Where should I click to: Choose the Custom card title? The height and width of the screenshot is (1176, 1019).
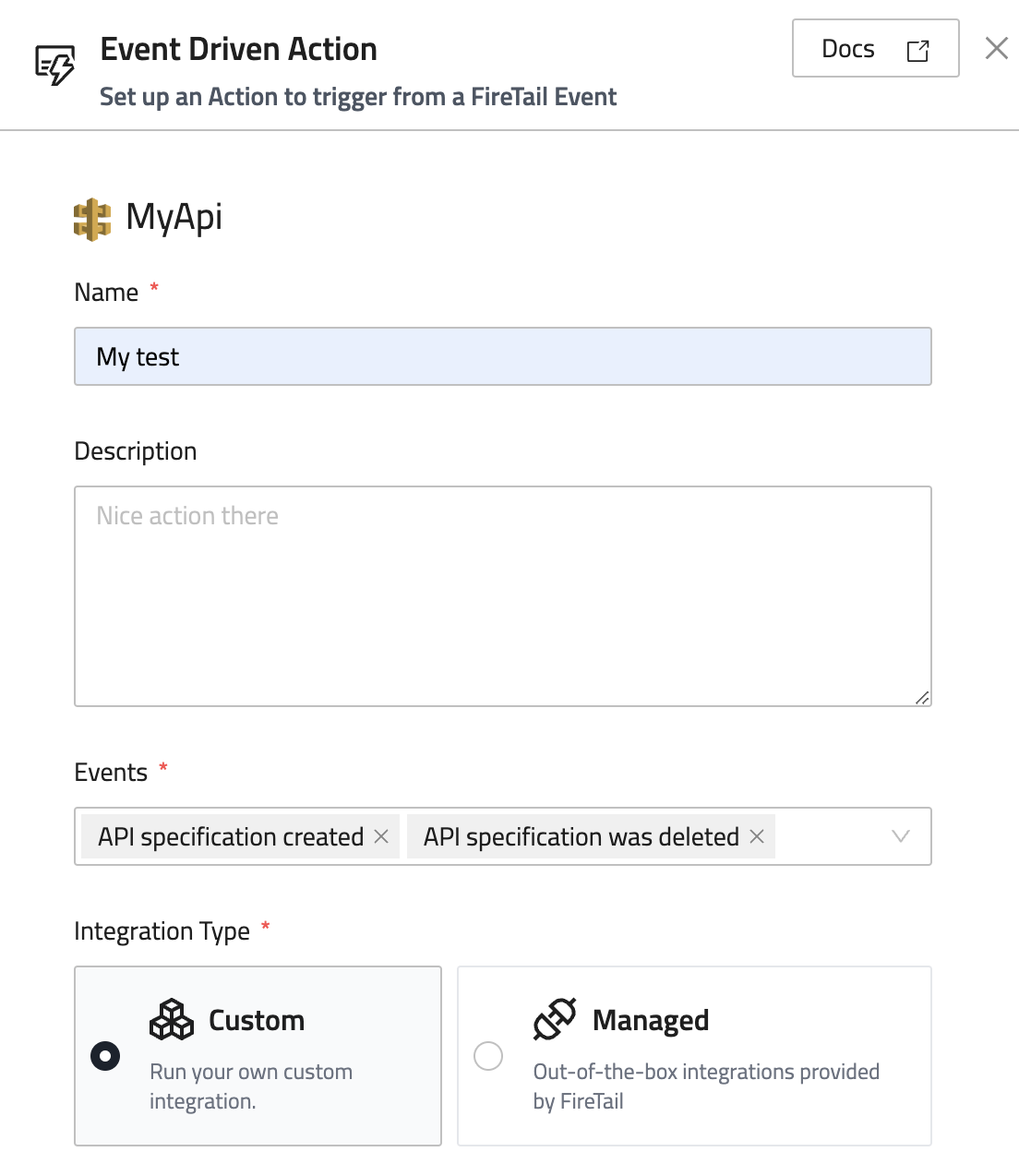coord(257,1020)
